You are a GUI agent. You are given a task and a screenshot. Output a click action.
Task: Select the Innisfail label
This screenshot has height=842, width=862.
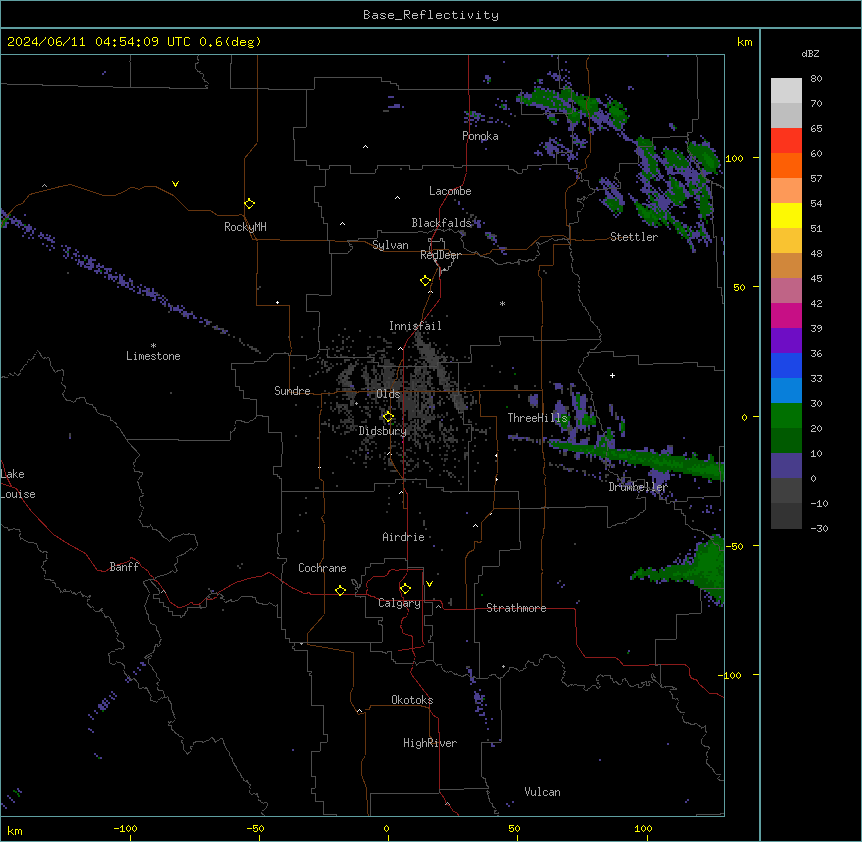tap(415, 326)
